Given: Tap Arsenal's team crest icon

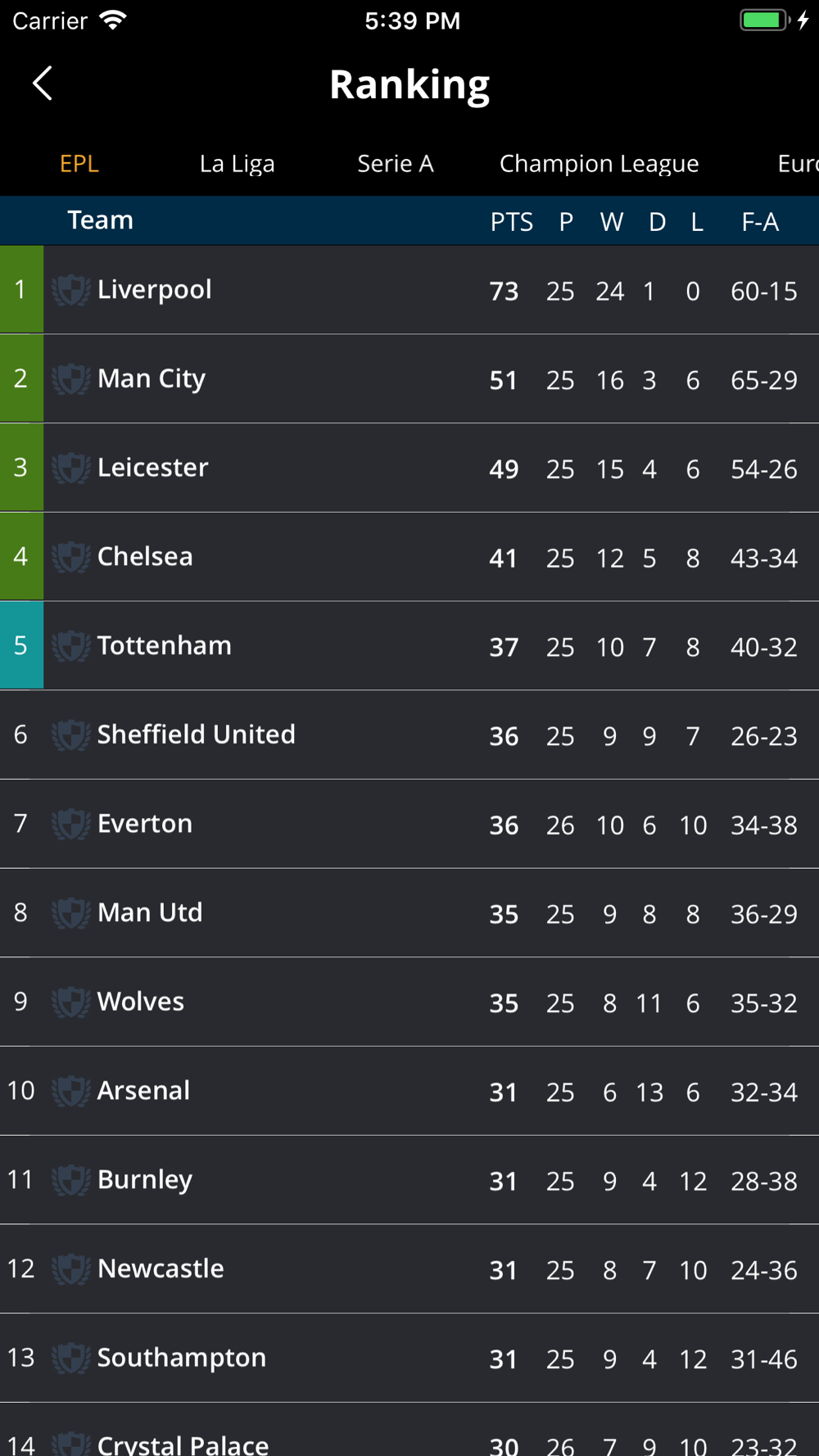Looking at the screenshot, I should [71, 1091].
